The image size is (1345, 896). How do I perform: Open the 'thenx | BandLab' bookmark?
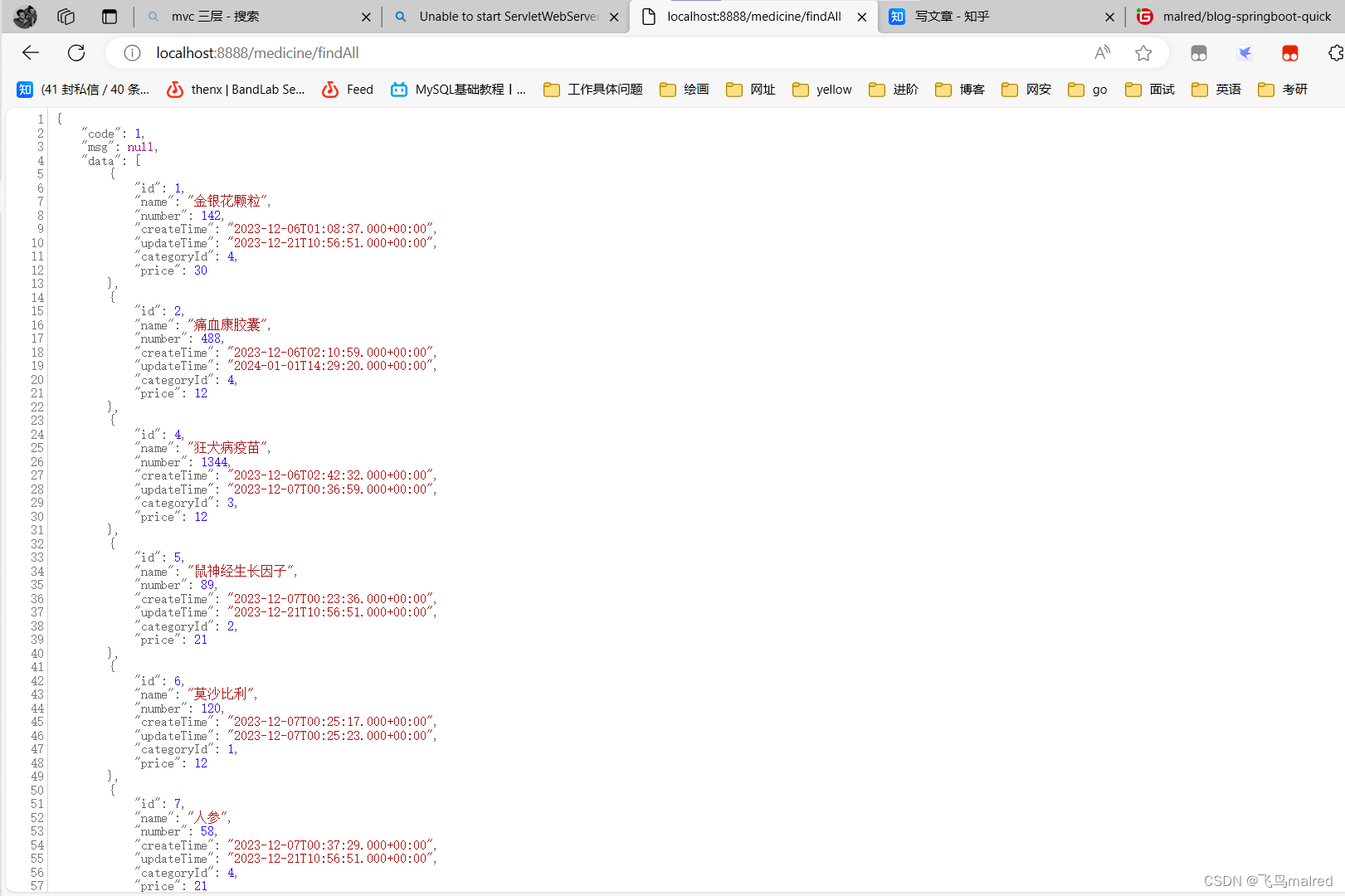click(236, 90)
